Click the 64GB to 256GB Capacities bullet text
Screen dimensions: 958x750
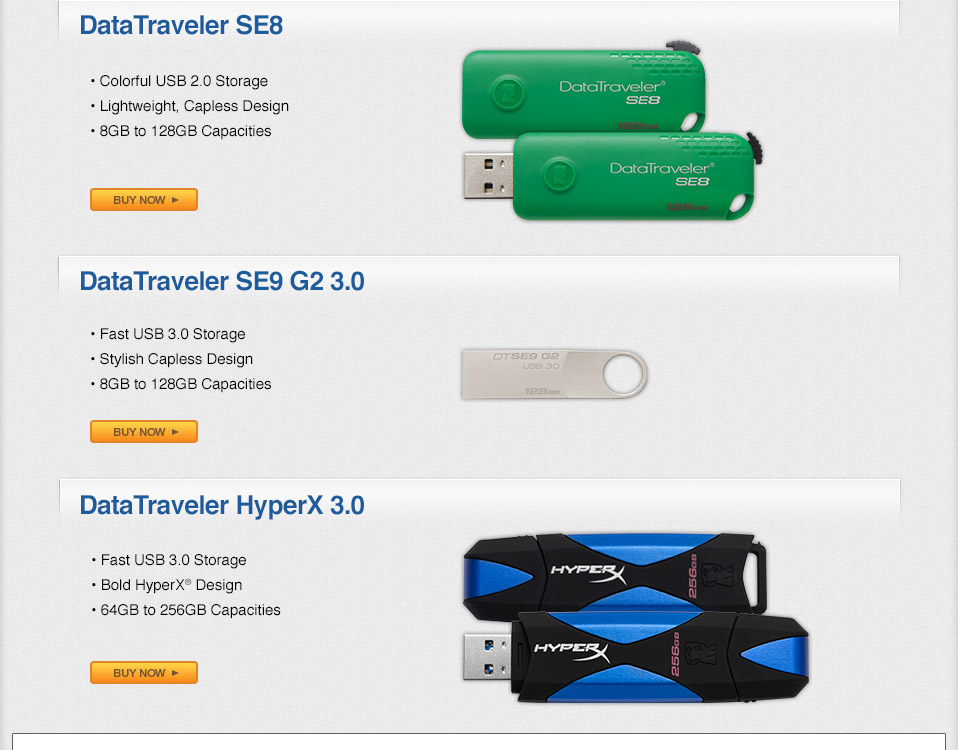click(x=190, y=610)
